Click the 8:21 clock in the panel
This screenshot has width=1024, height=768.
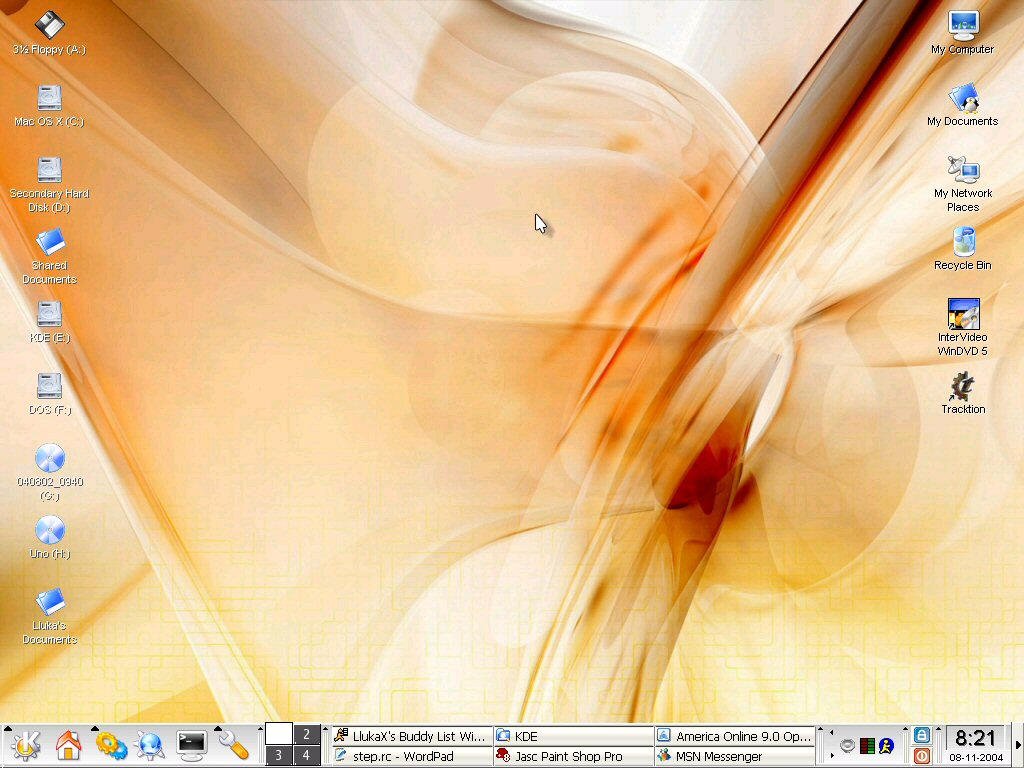point(975,739)
